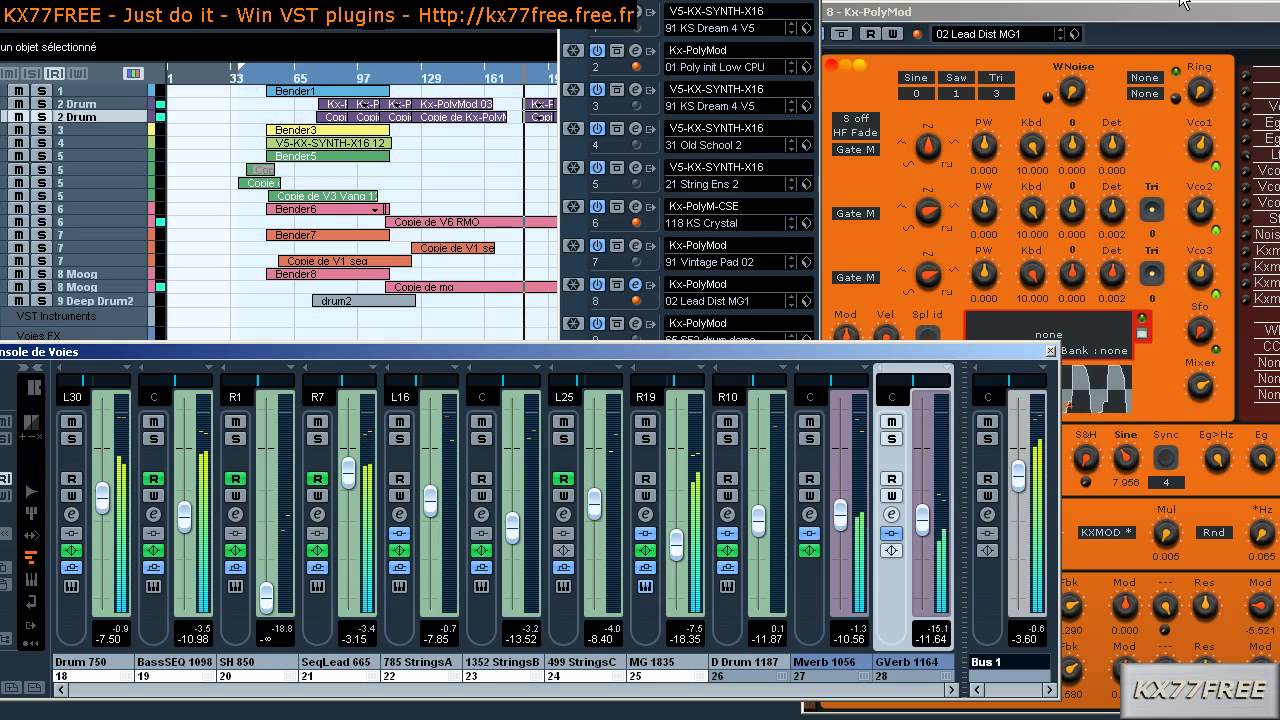This screenshot has height=720, width=1280.
Task: Click the GVerb 1164 channel name label
Action: tap(914, 662)
